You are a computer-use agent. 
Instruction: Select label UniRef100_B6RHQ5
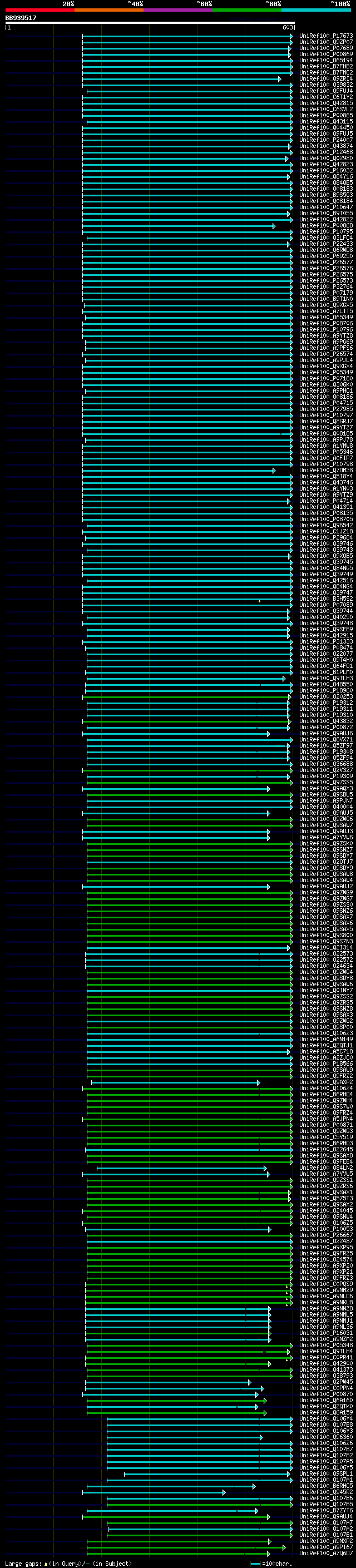point(326,1486)
